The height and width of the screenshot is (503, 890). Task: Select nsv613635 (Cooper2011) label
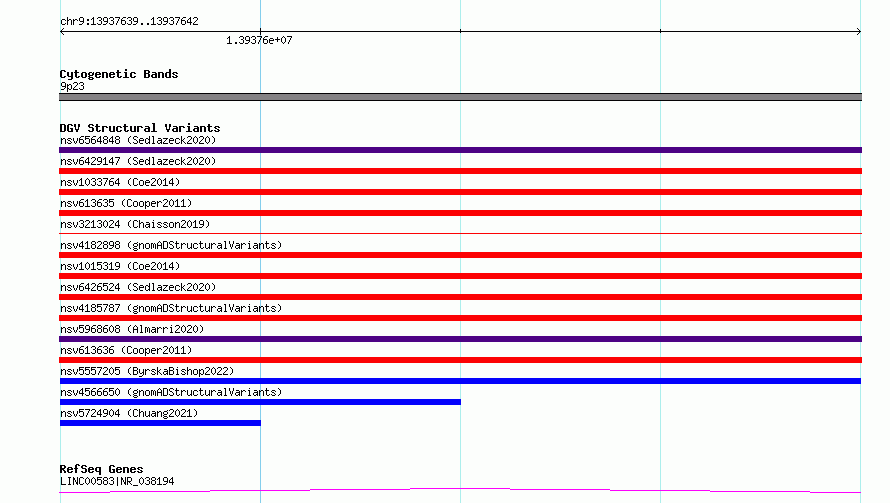click(126, 203)
